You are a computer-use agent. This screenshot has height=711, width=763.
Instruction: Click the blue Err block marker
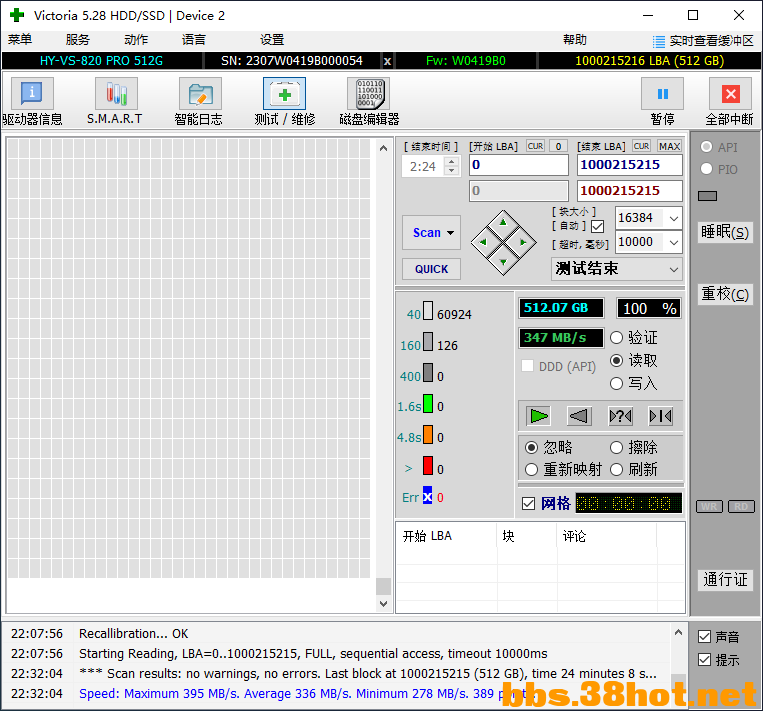click(x=427, y=495)
